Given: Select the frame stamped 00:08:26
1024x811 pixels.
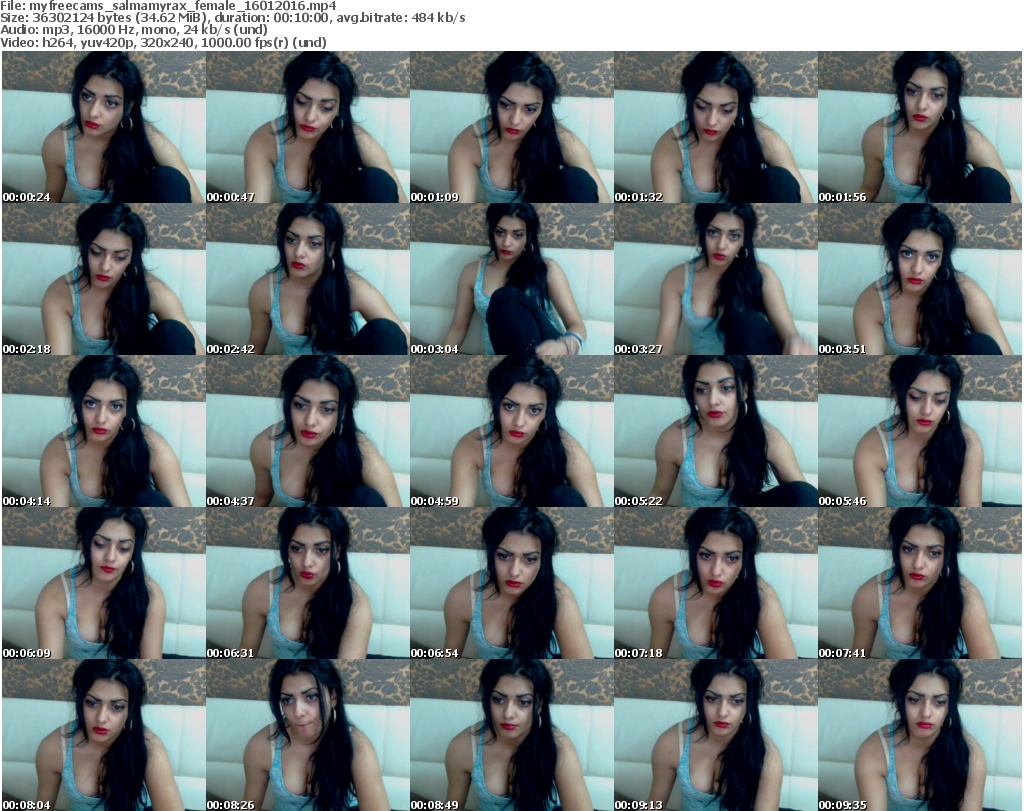Looking at the screenshot, I should pos(308,735).
